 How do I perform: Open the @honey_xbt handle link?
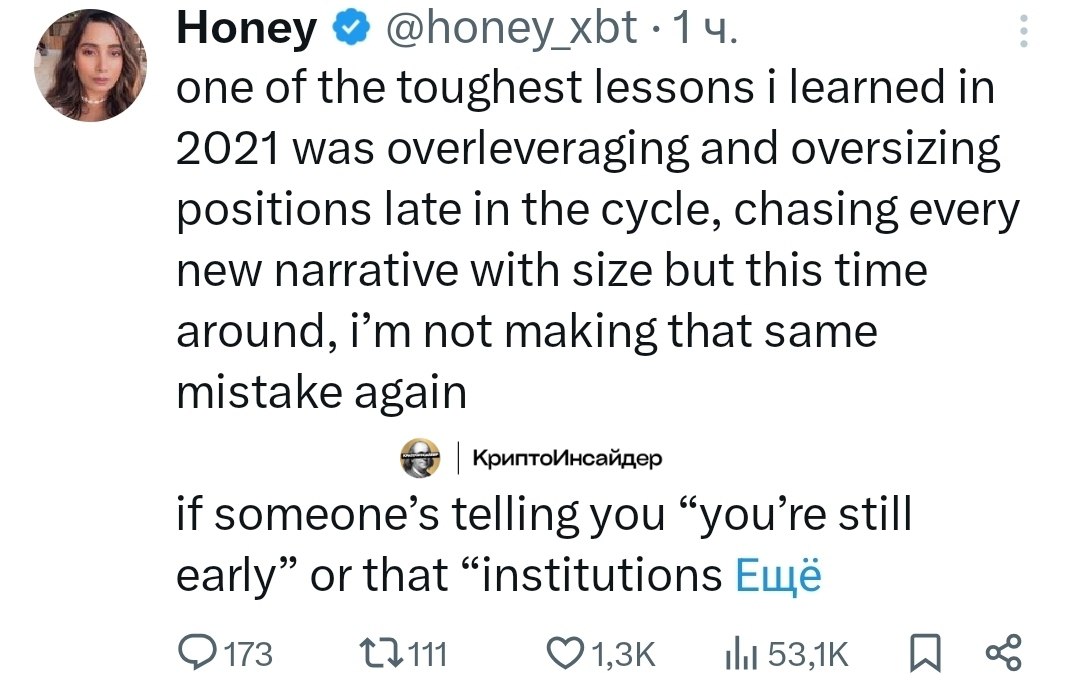(x=510, y=29)
